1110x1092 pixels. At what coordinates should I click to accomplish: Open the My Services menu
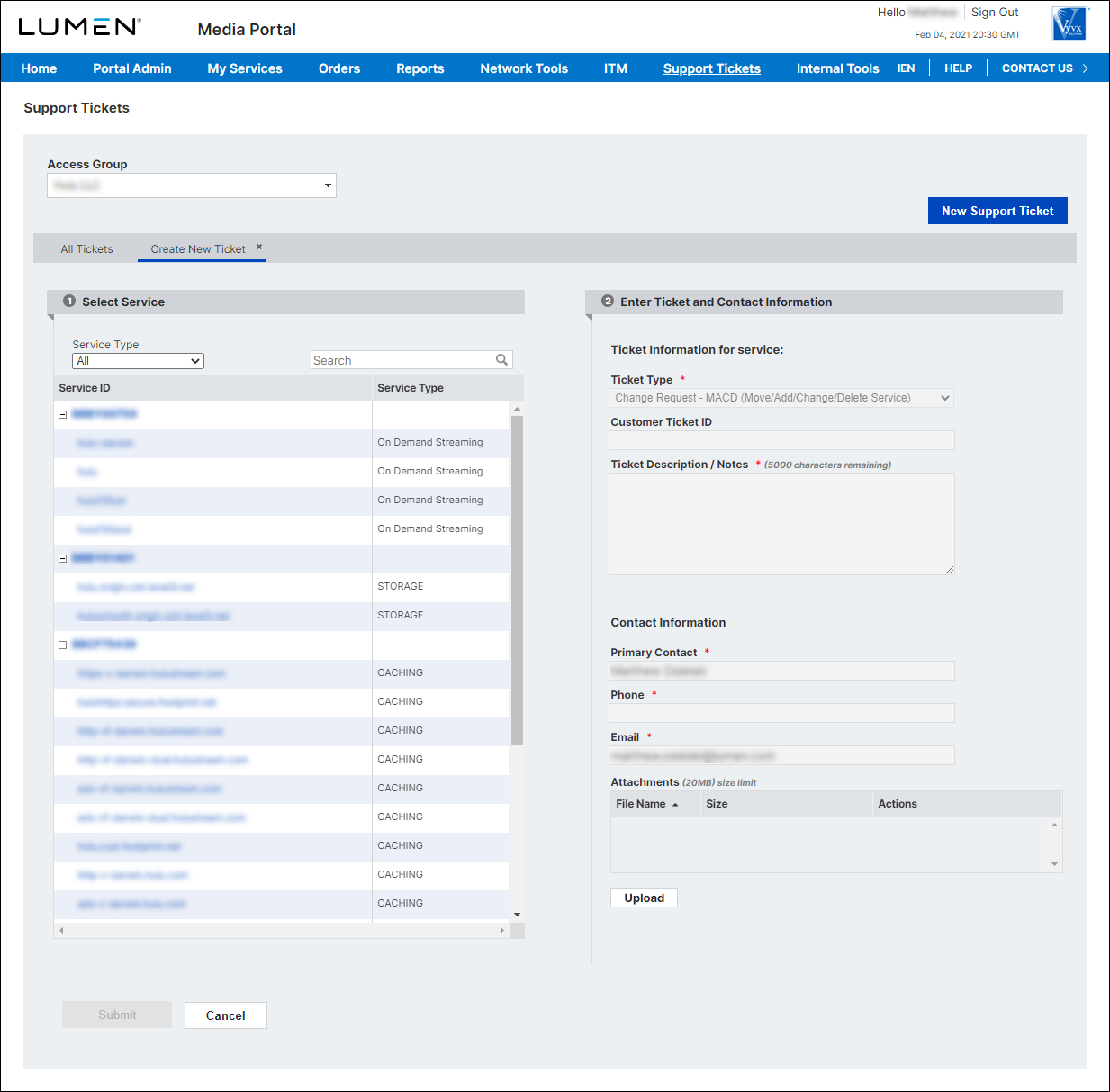[245, 68]
